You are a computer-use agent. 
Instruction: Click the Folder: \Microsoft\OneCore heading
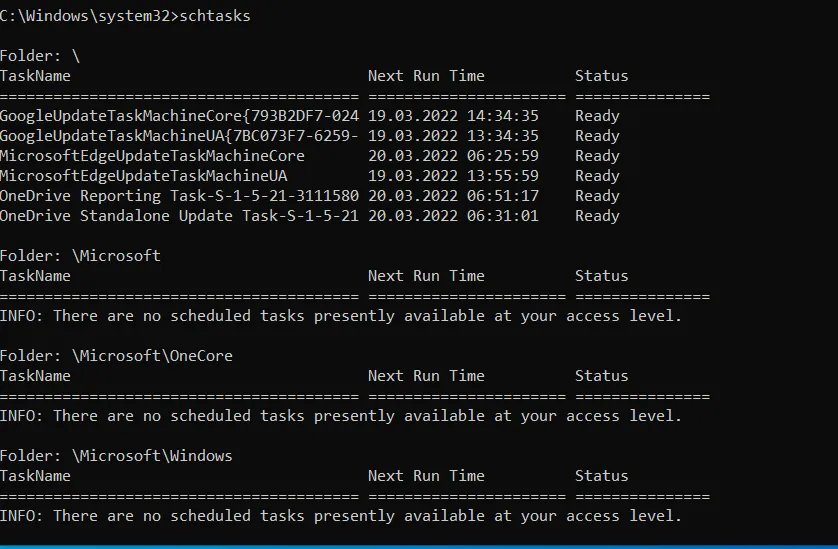point(116,355)
